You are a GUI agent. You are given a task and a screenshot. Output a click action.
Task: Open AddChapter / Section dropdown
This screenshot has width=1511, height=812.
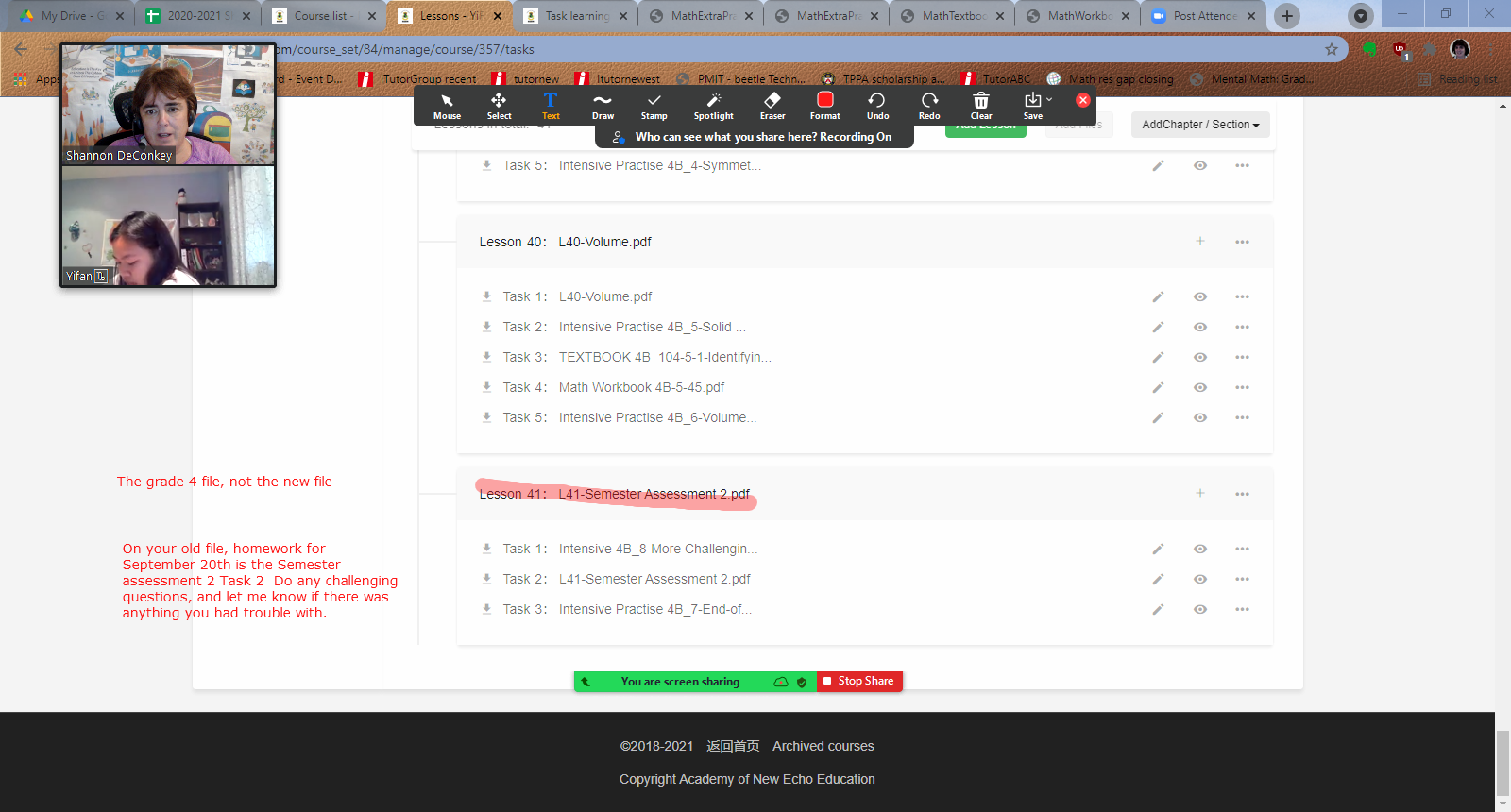(1200, 125)
